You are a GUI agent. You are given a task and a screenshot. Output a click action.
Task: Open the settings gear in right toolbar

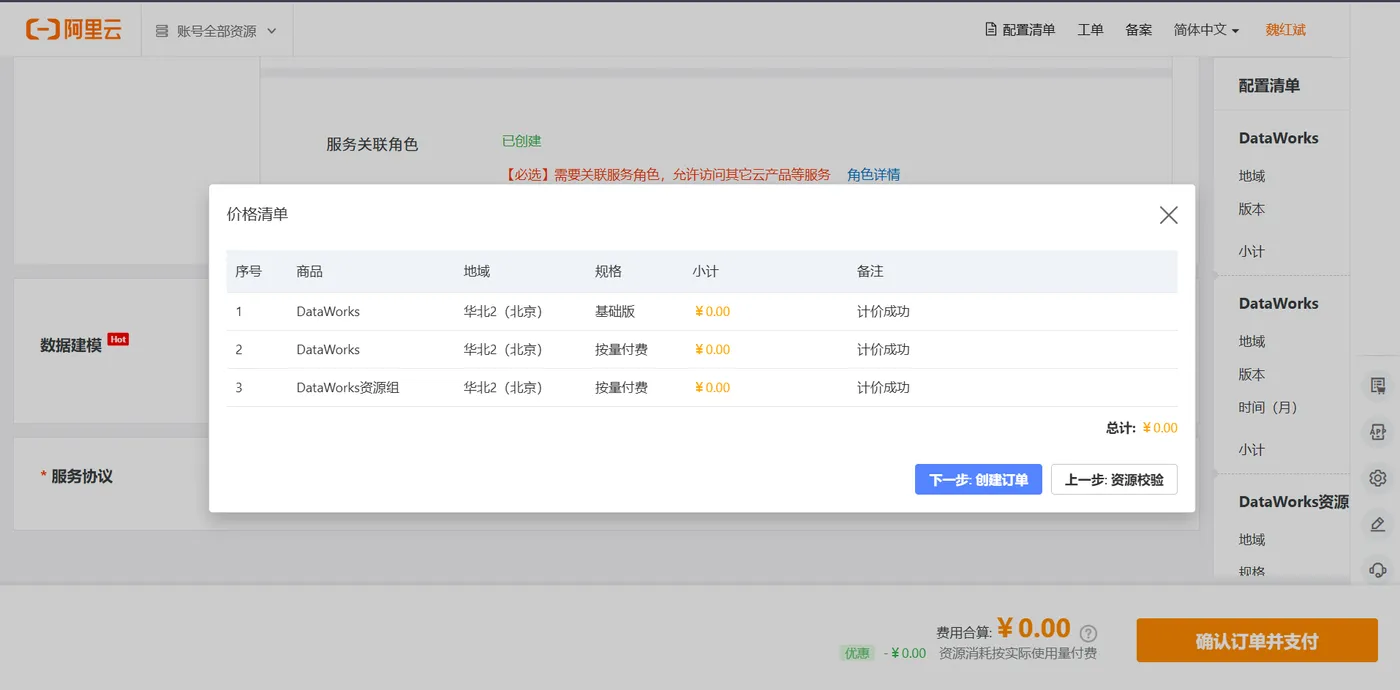tap(1378, 478)
